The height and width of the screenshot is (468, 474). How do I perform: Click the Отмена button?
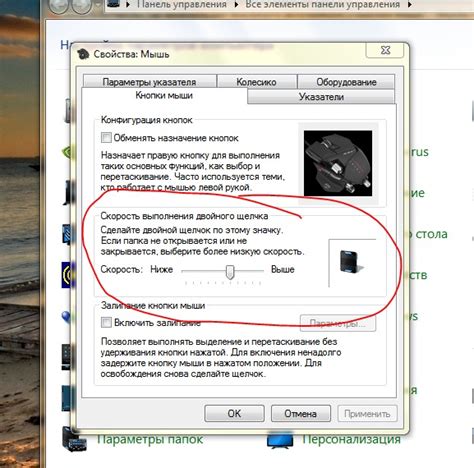tap(301, 414)
